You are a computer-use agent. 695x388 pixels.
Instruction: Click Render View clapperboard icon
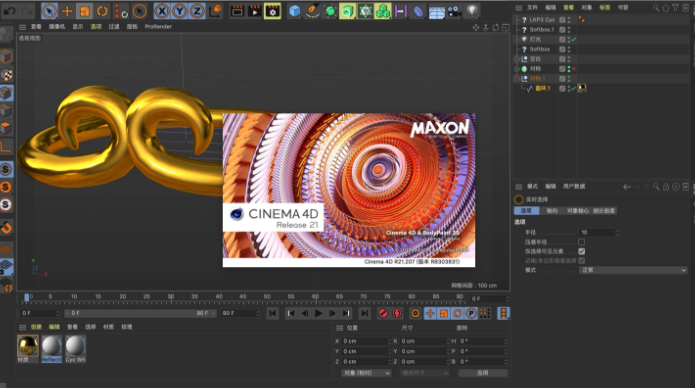click(x=238, y=11)
